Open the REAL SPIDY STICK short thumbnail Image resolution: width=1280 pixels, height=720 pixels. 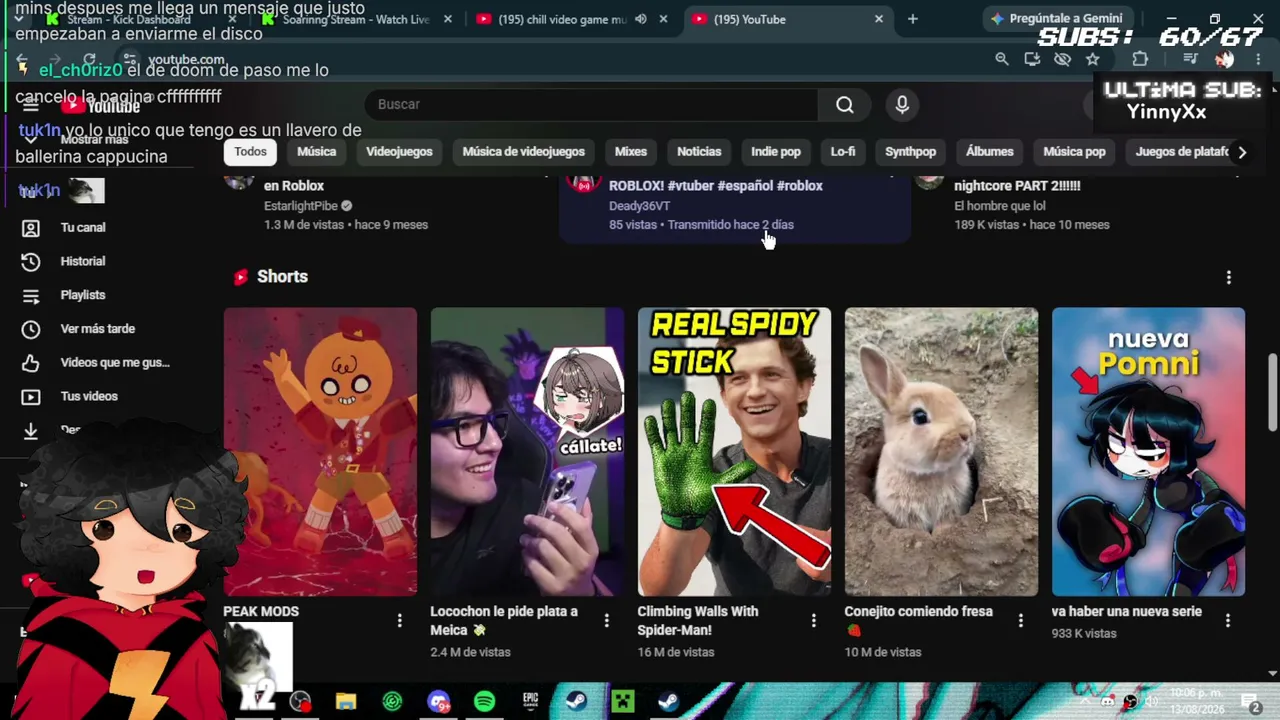(734, 452)
